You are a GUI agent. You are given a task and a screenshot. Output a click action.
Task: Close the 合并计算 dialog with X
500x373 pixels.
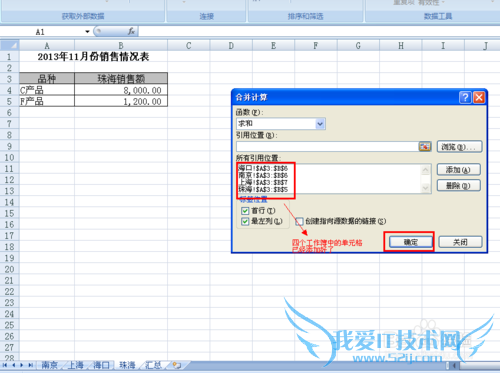(x=479, y=97)
